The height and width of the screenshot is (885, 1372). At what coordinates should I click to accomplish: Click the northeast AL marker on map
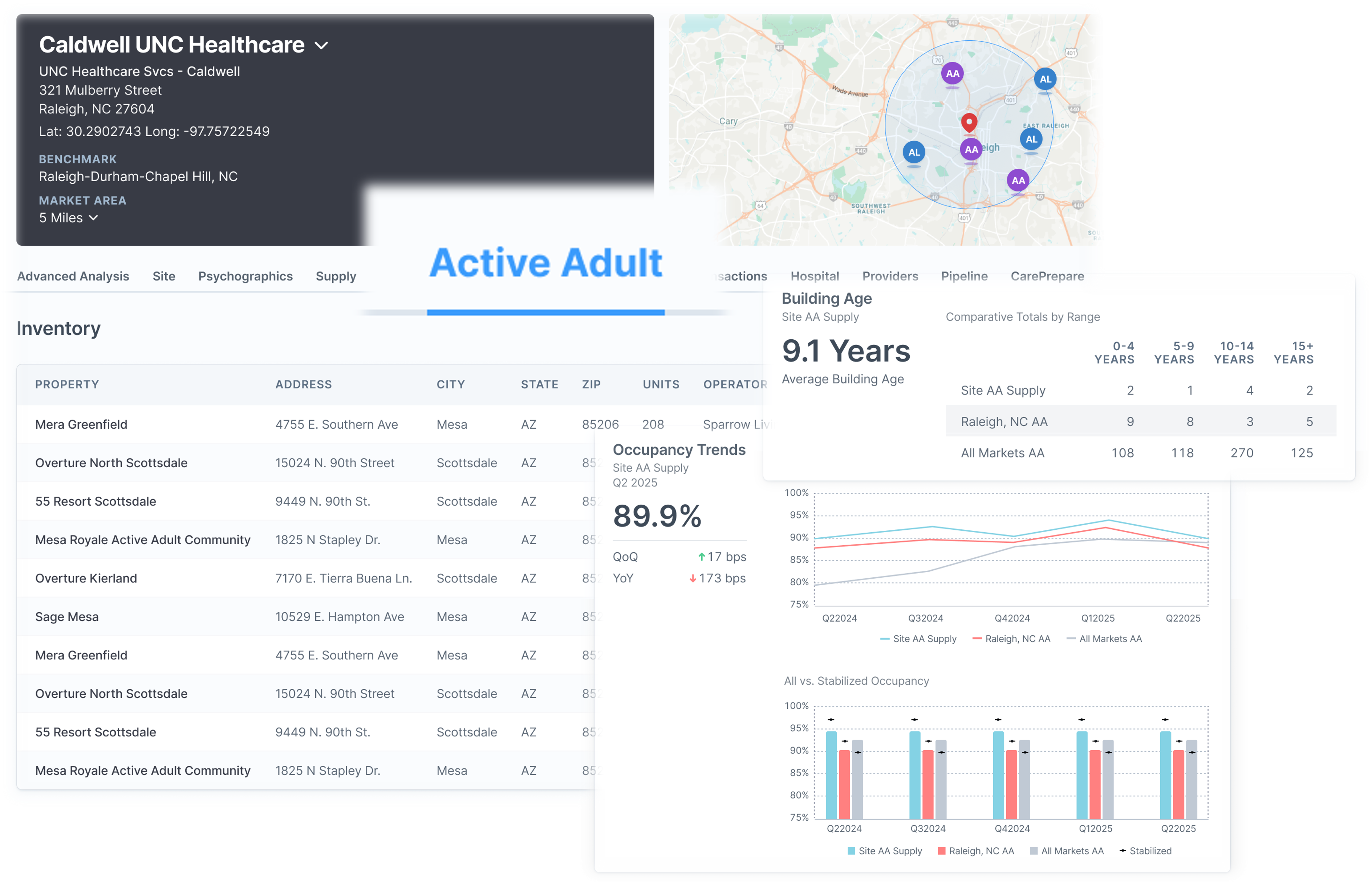click(1045, 79)
